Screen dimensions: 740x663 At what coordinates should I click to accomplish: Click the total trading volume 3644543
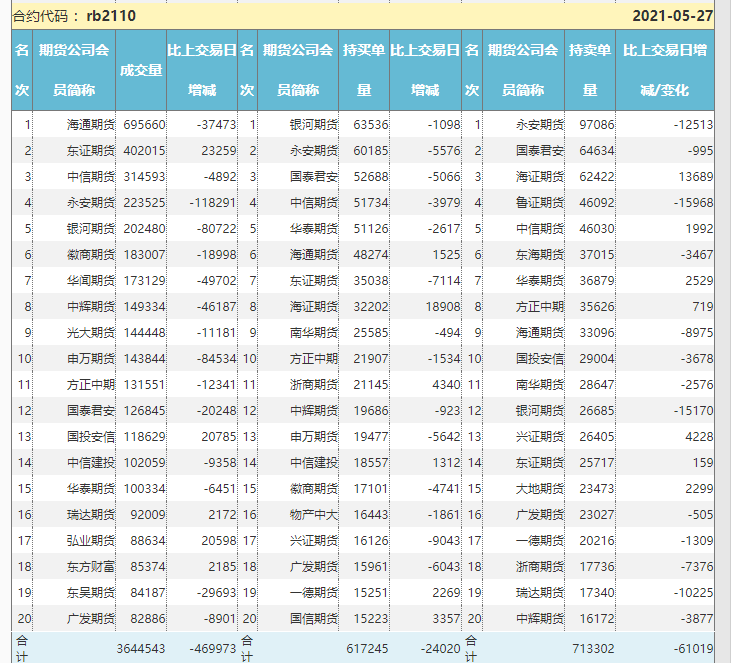pos(141,649)
